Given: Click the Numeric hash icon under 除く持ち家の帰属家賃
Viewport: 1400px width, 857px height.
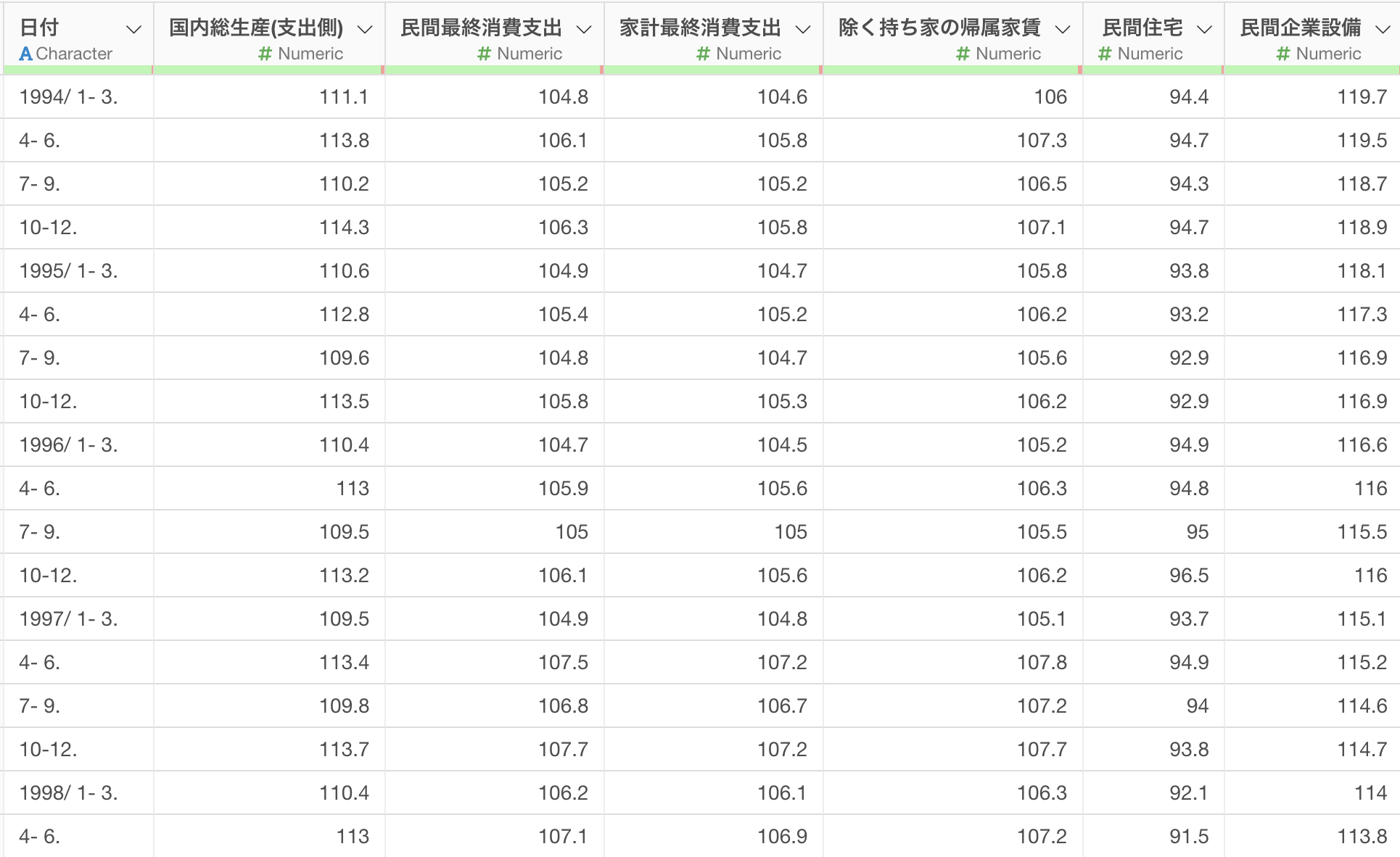Looking at the screenshot, I should click(x=963, y=54).
